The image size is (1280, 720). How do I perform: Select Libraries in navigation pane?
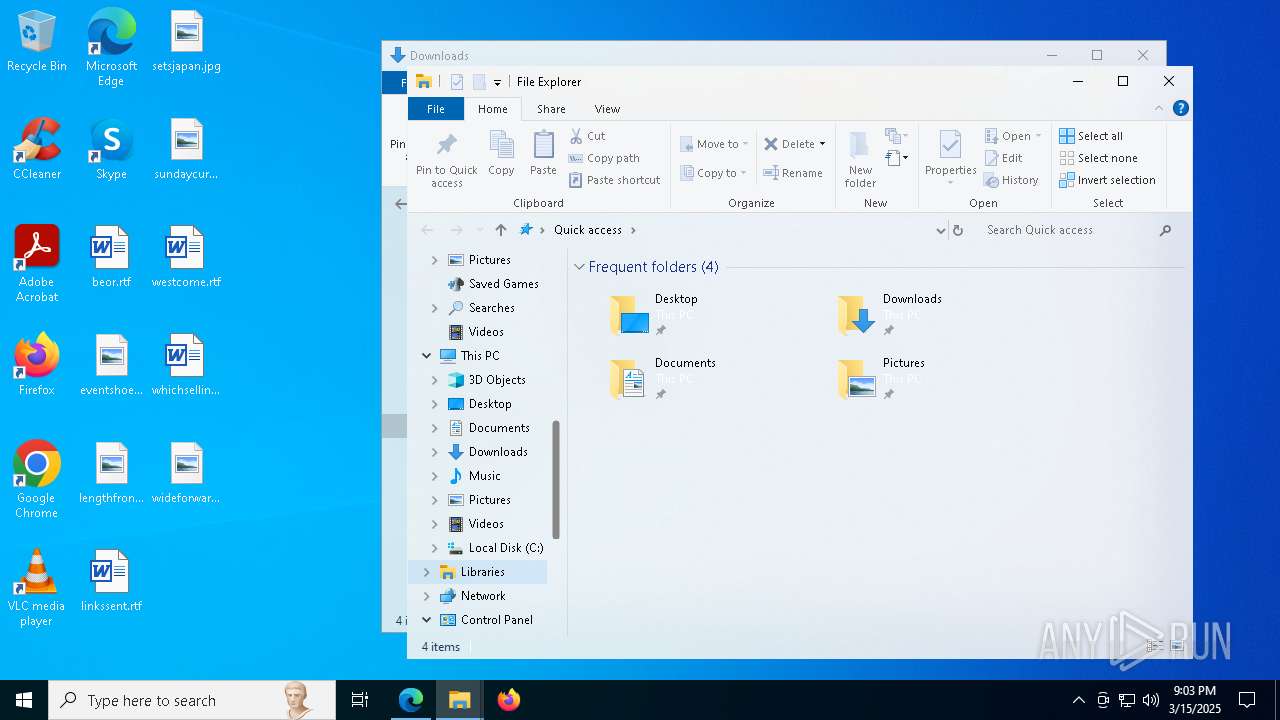pyautogui.click(x=482, y=572)
